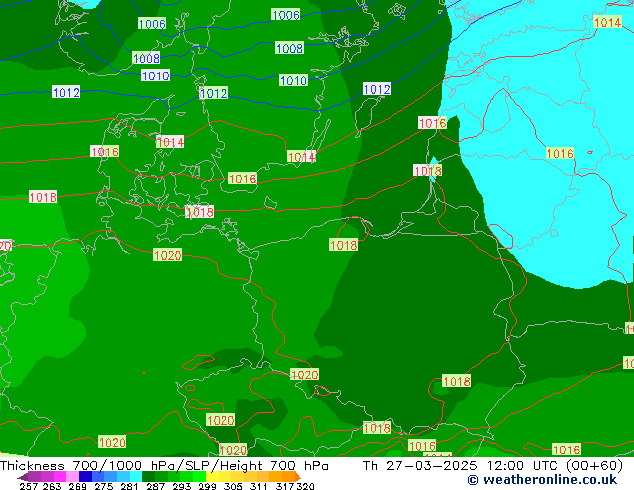
Task: Open the weatheronline.co.uk copyright link
Action: pyautogui.click(x=542, y=480)
